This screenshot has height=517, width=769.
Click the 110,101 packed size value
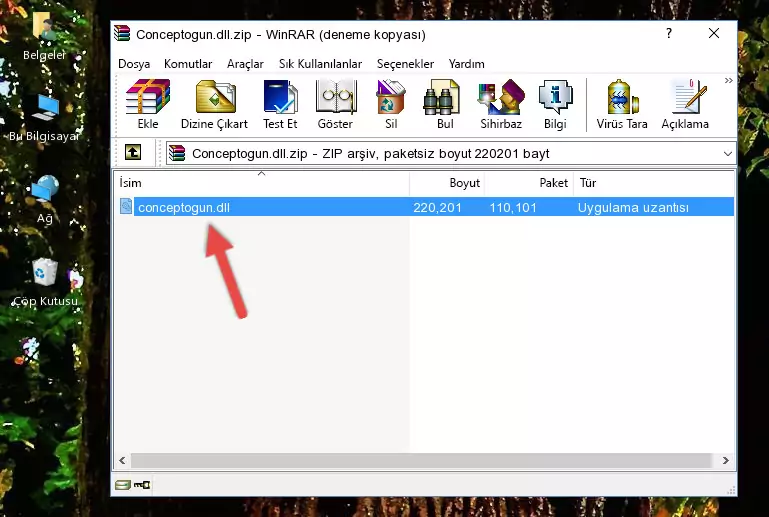(x=513, y=207)
